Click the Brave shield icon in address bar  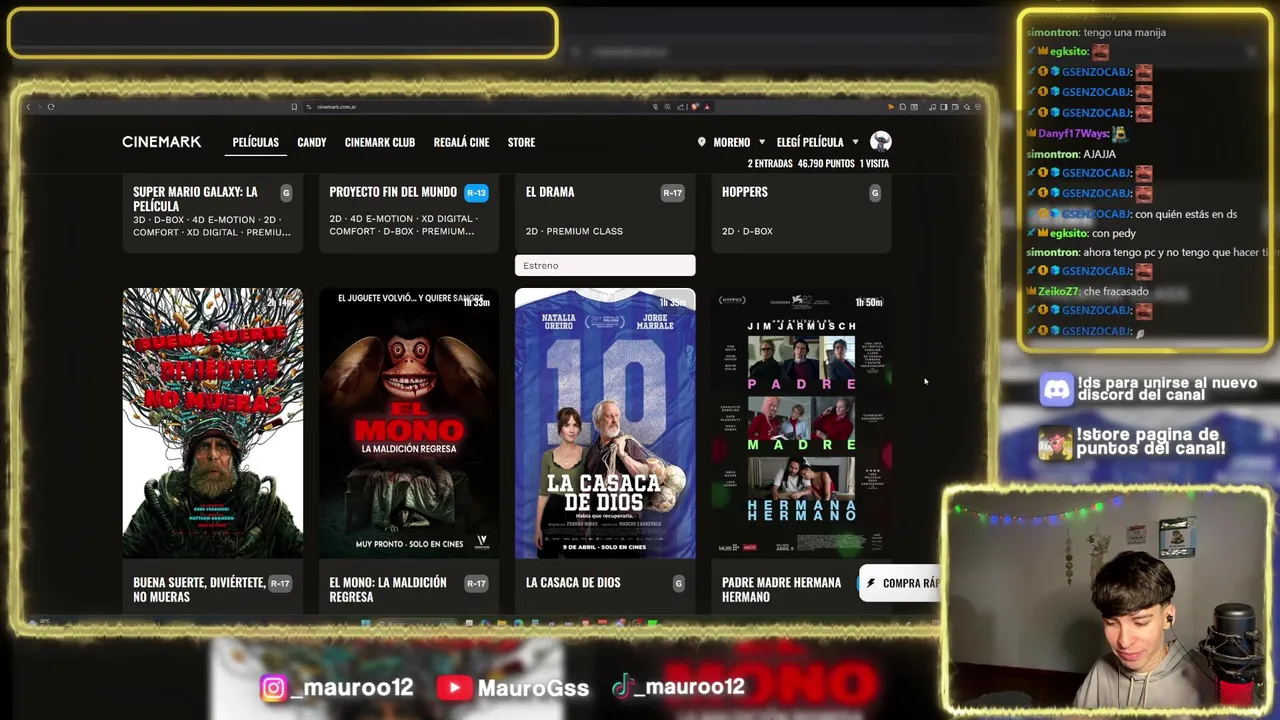coord(694,107)
